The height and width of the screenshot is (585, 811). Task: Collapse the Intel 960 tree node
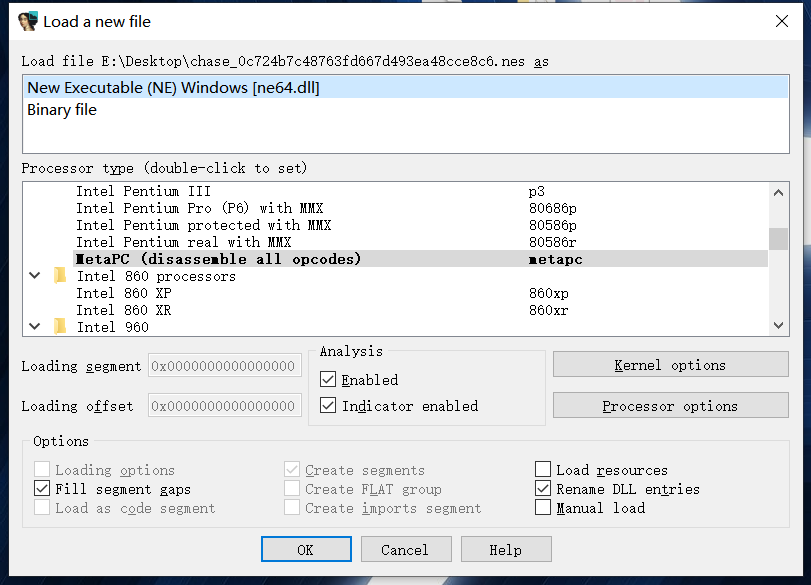(35, 327)
